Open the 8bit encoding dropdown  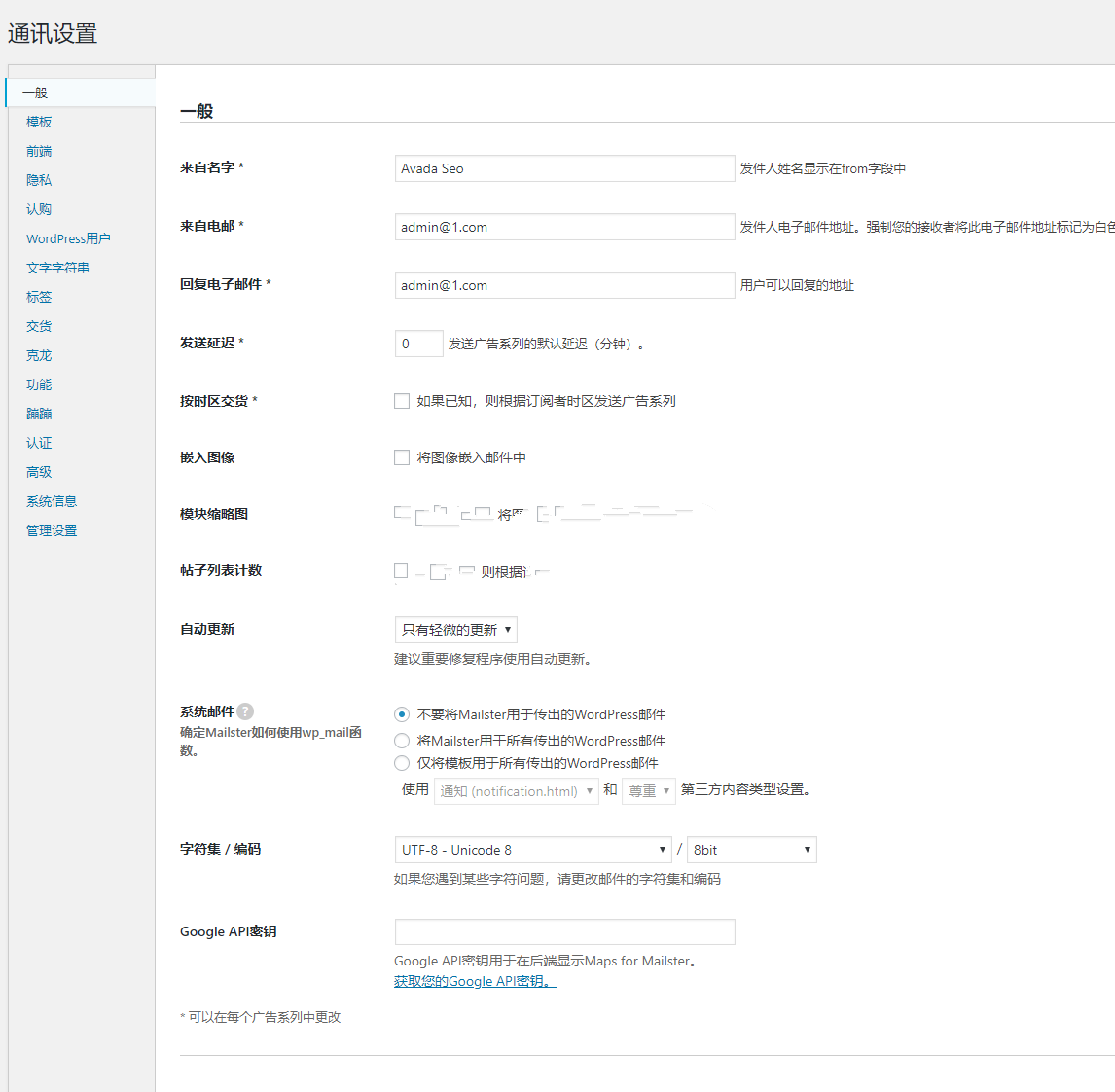[751, 850]
